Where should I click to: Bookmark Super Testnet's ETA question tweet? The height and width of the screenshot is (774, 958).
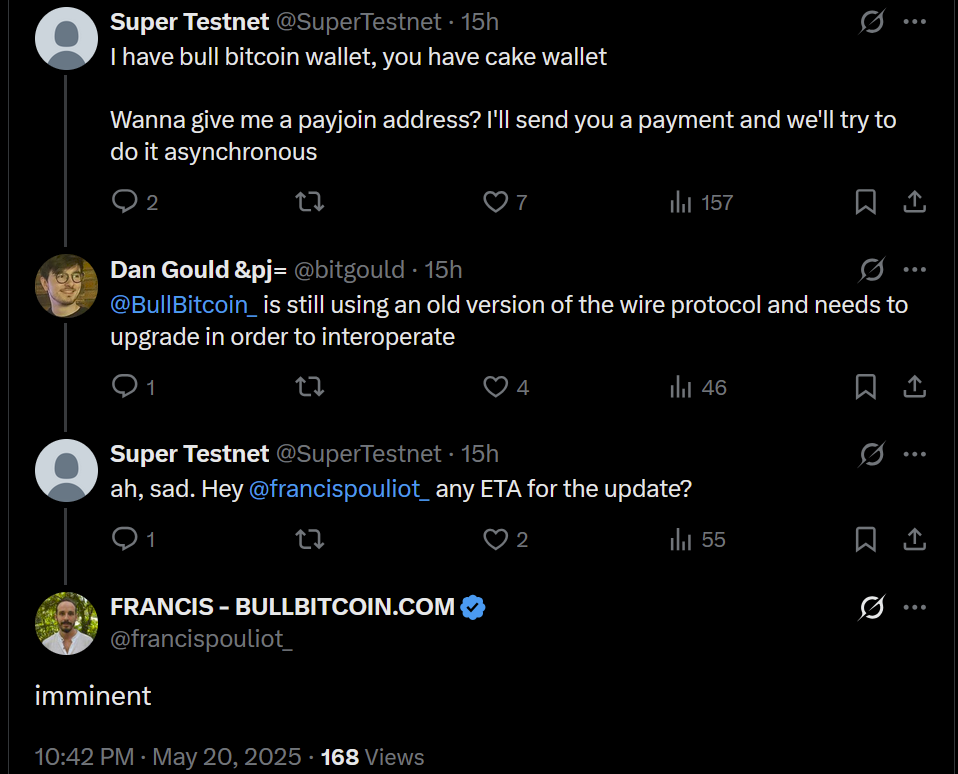(x=866, y=539)
